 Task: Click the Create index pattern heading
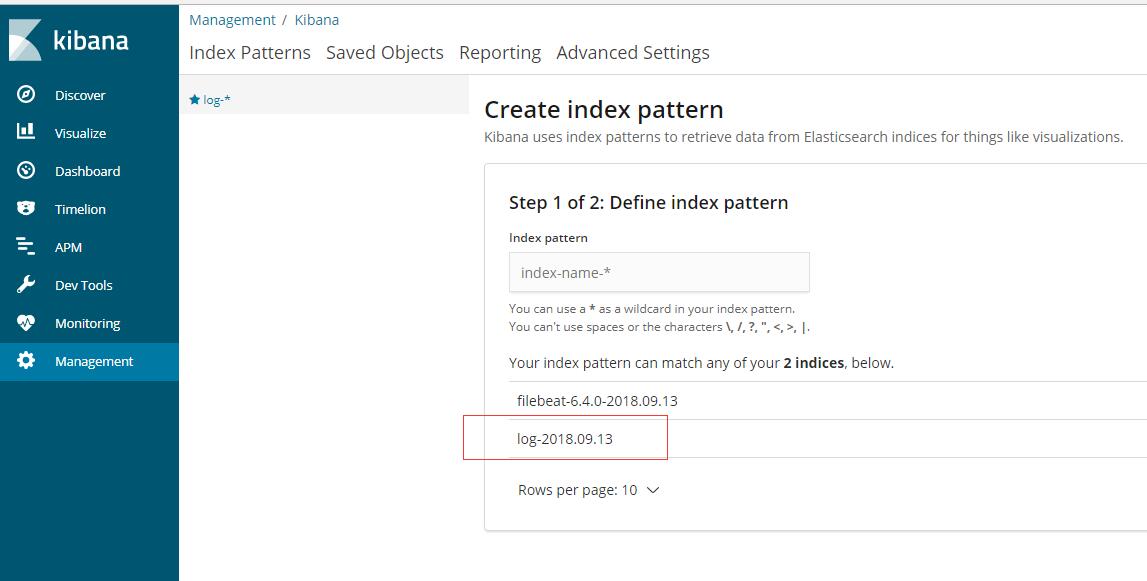coord(603,110)
